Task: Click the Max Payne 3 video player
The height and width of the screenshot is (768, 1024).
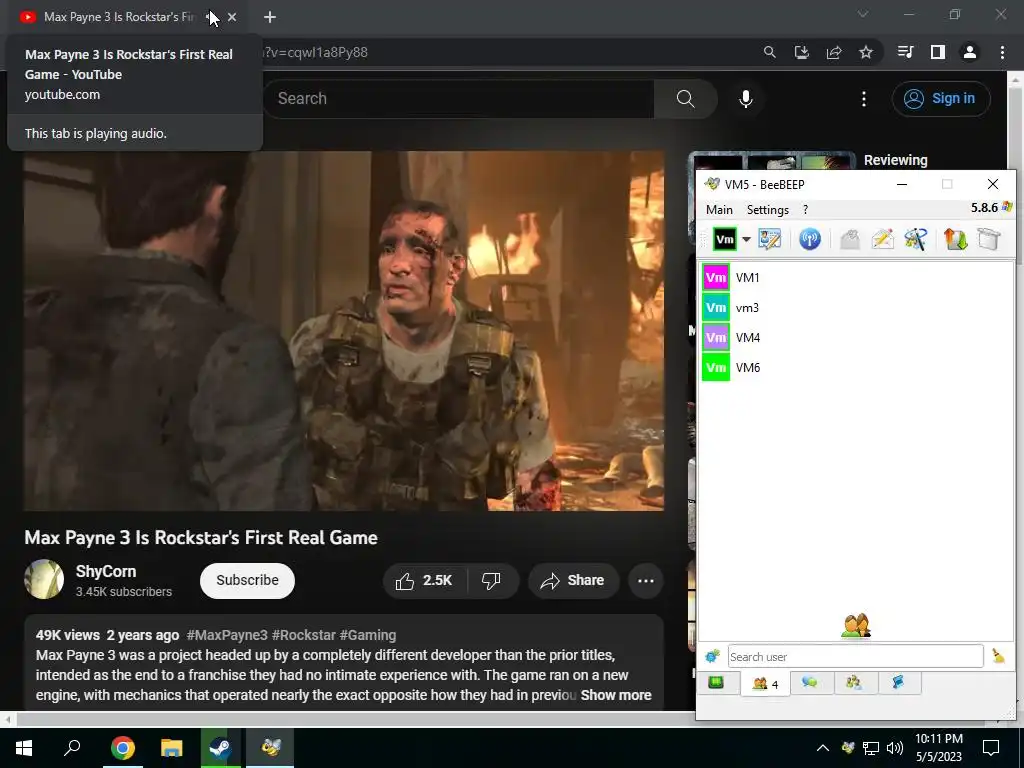Action: [344, 331]
